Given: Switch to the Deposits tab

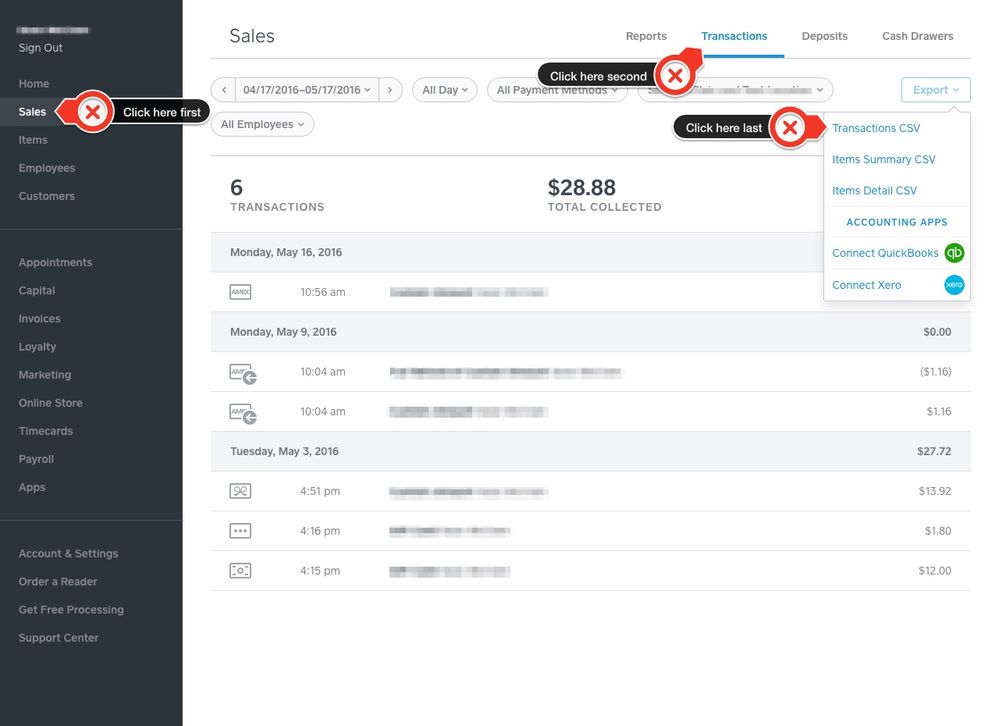Looking at the screenshot, I should 824,36.
